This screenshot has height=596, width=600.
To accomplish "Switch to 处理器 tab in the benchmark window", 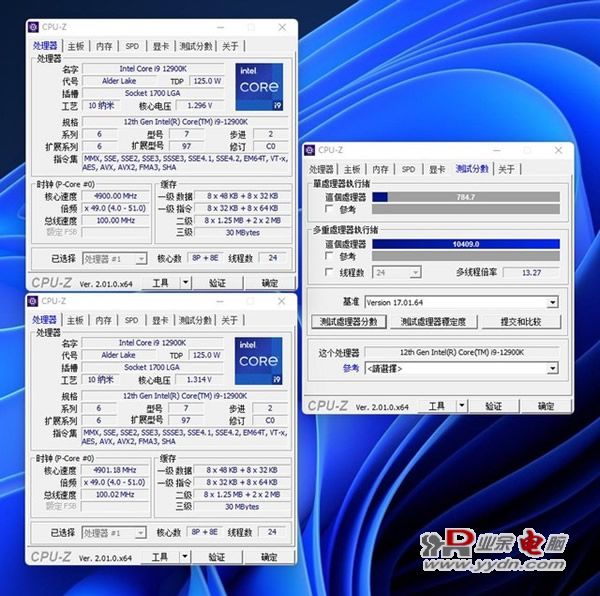I will tap(321, 169).
